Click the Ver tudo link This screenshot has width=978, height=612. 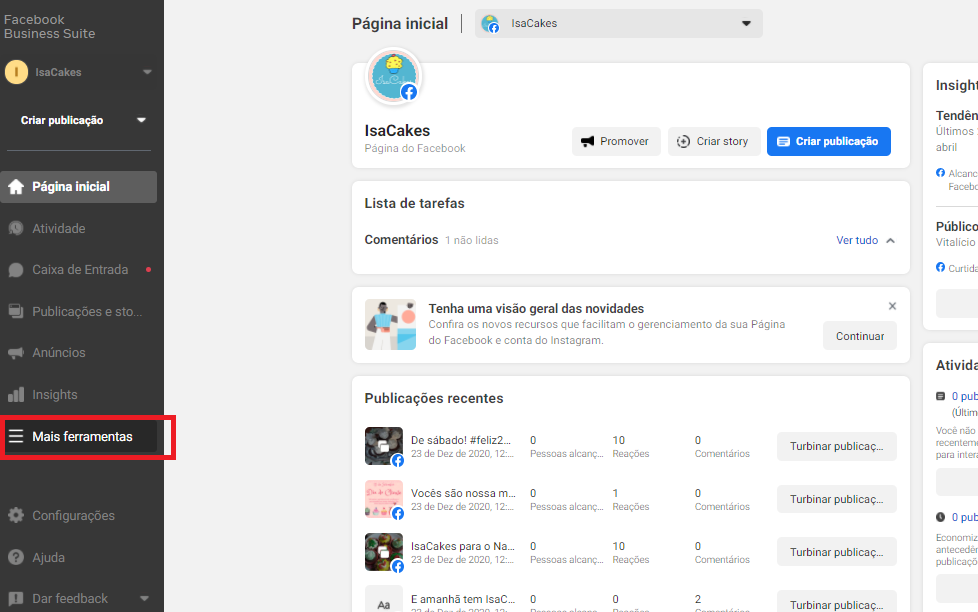tap(857, 240)
